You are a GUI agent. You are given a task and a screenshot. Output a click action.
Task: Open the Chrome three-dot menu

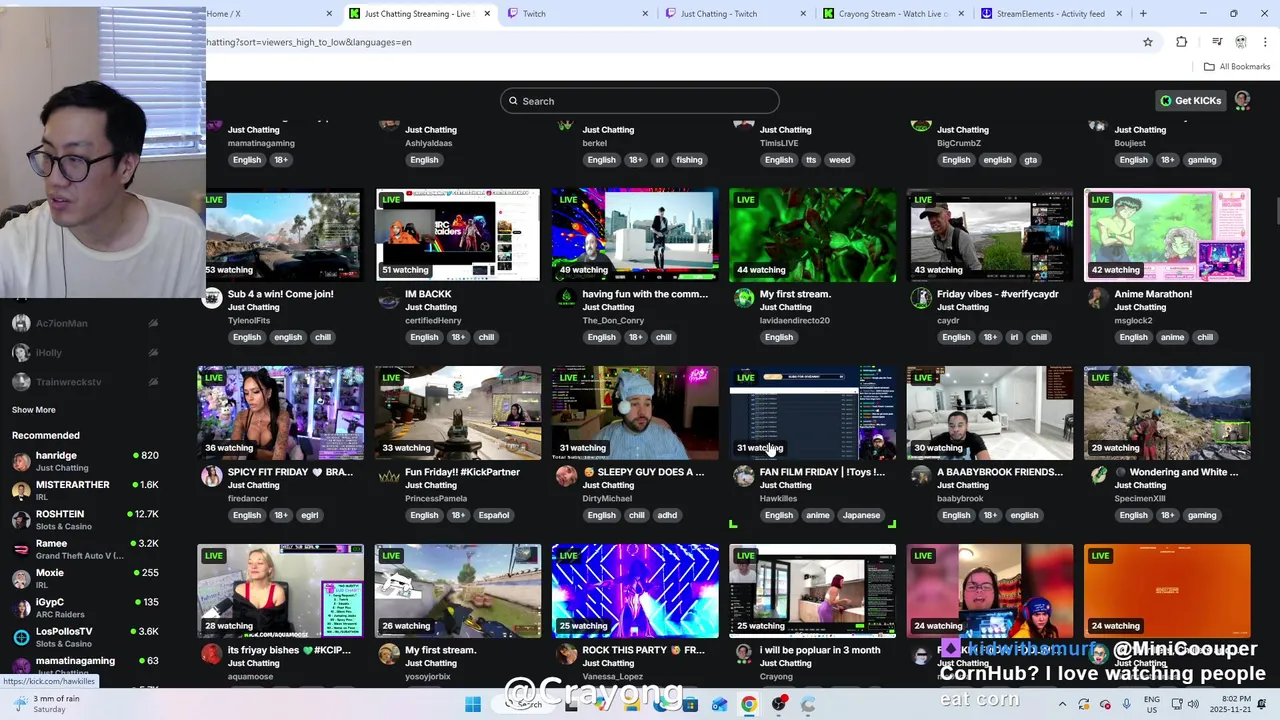pos(1265,42)
